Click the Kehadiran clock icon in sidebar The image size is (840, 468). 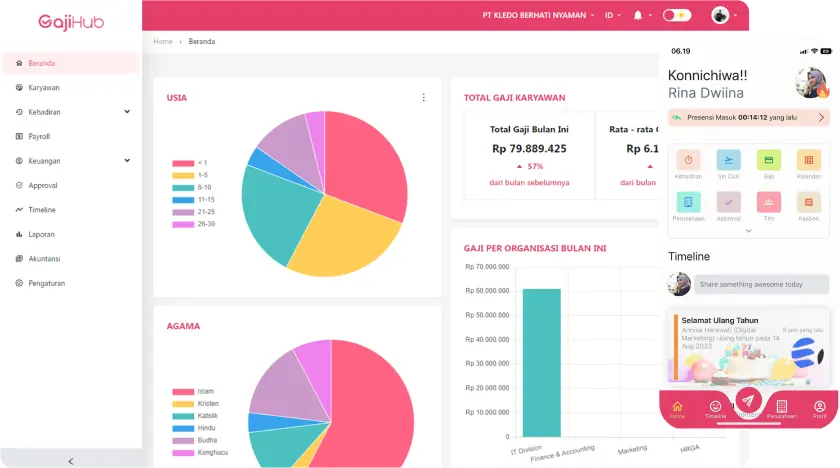(x=19, y=112)
